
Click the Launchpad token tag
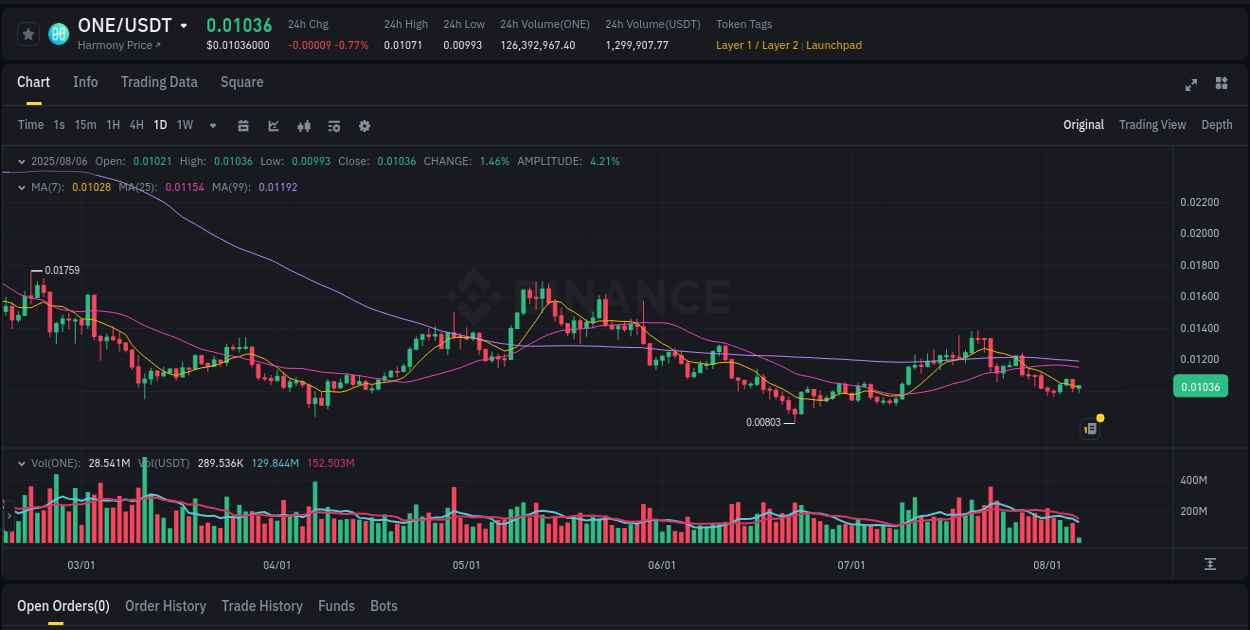(x=834, y=45)
